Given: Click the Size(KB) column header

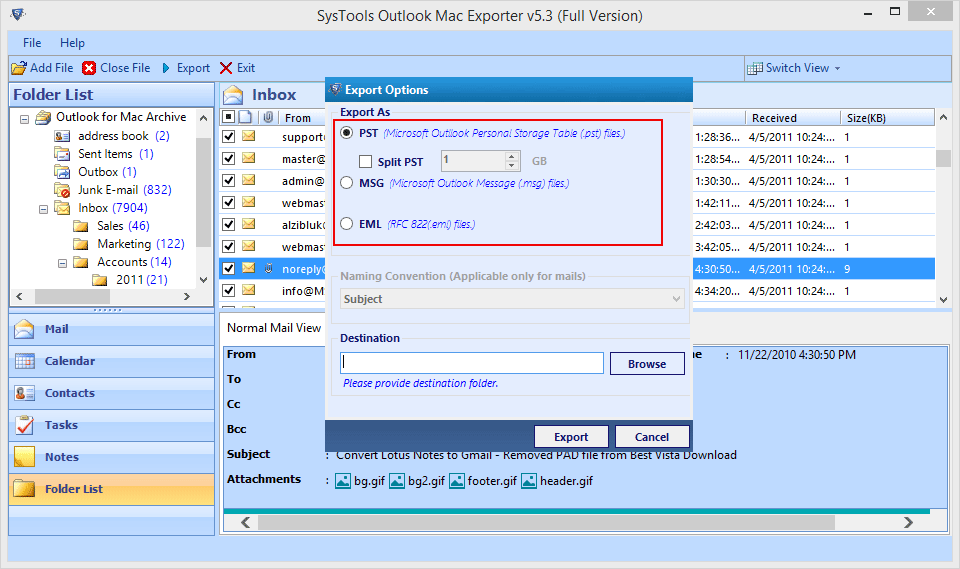Looking at the screenshot, I should point(887,118).
